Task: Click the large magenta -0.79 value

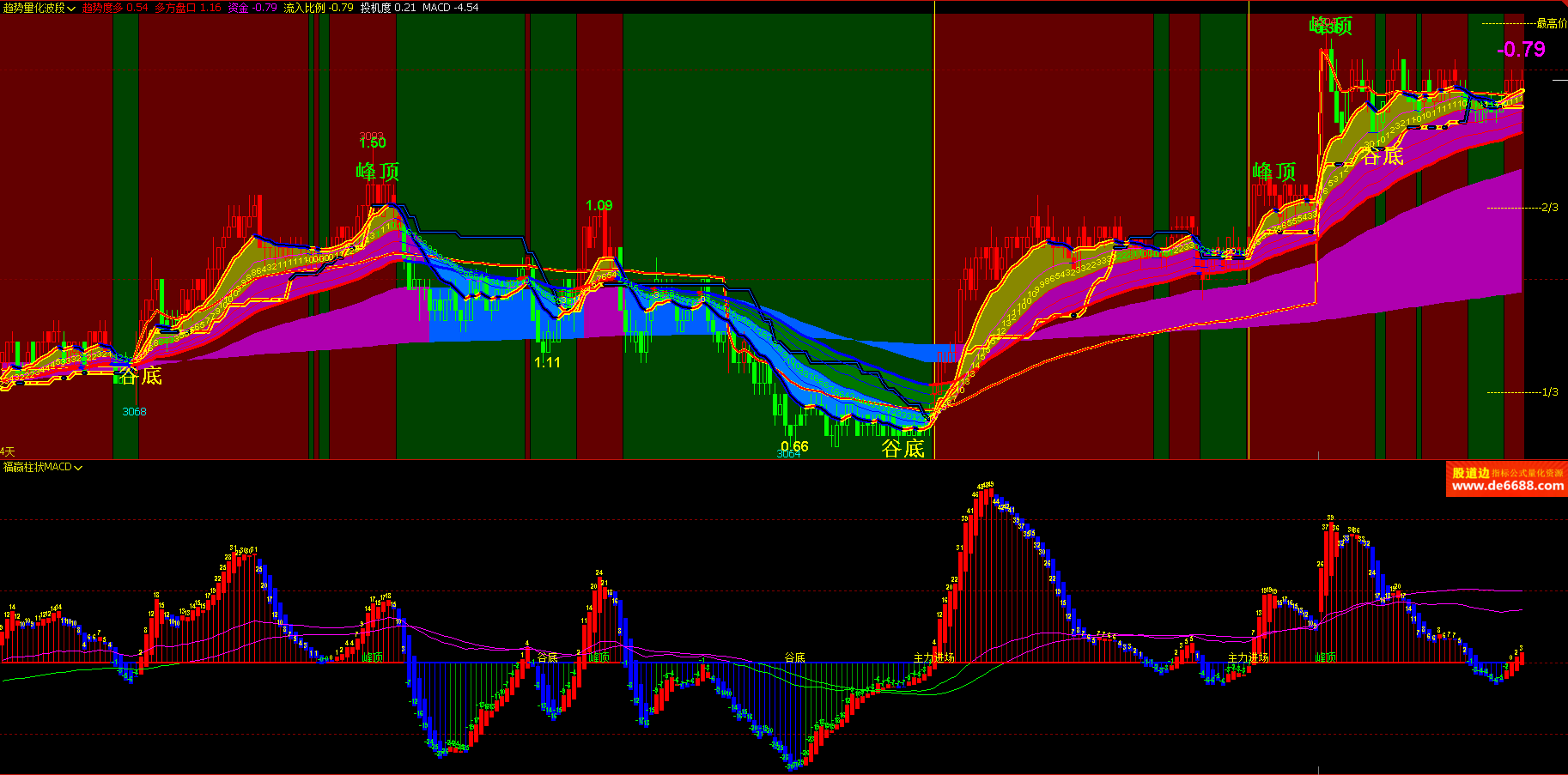Action: click(1521, 50)
